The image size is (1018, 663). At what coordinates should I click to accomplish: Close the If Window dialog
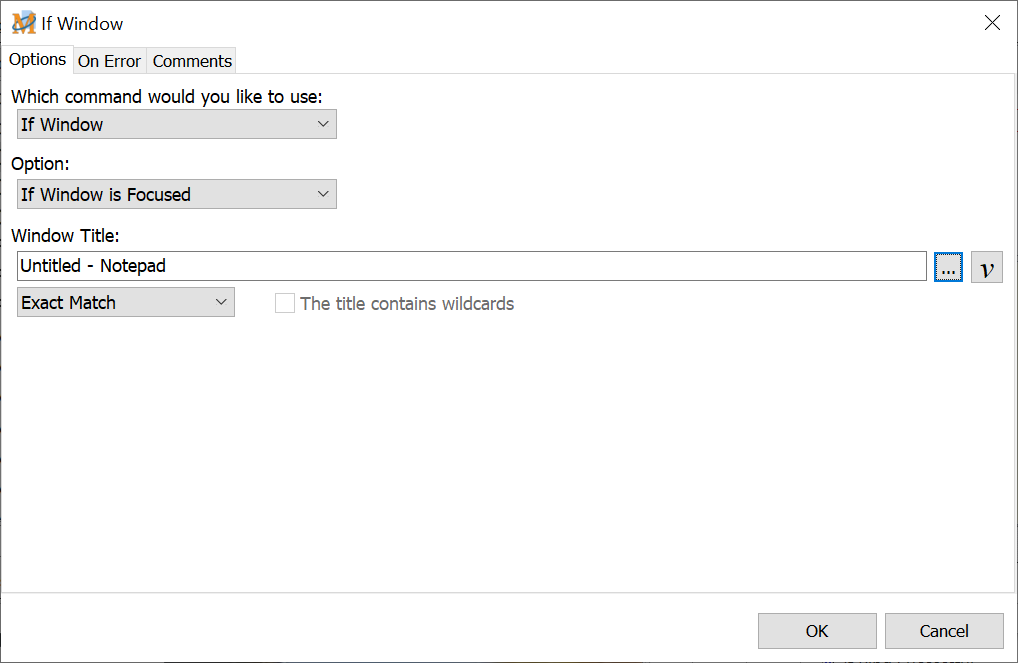point(992,23)
